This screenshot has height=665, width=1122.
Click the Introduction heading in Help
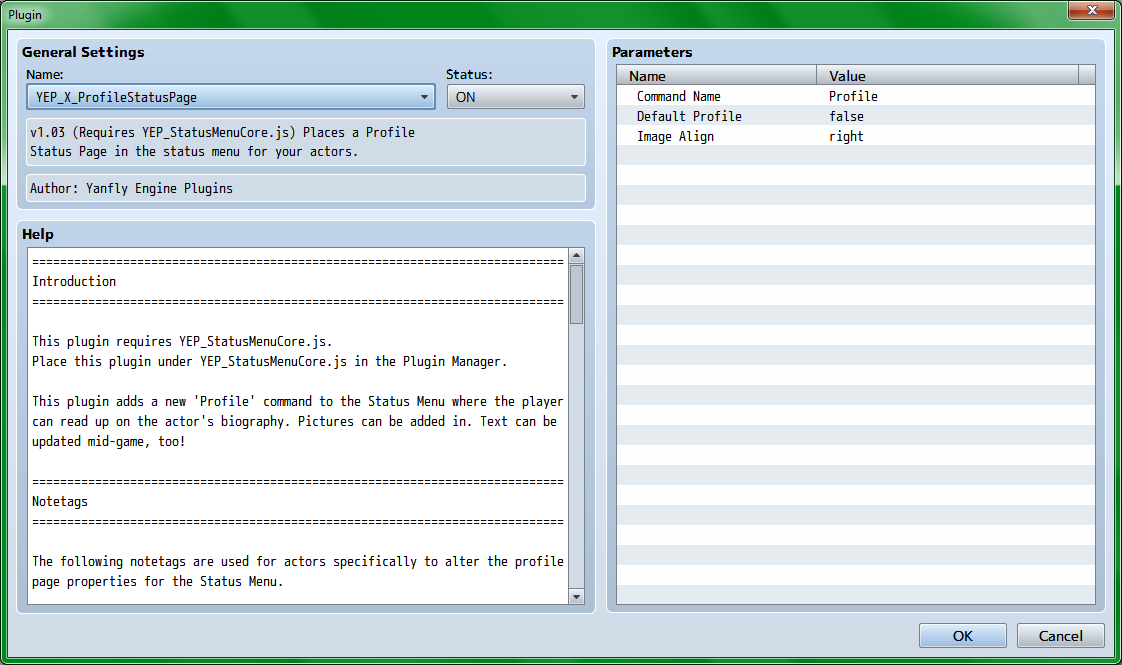click(x=74, y=281)
